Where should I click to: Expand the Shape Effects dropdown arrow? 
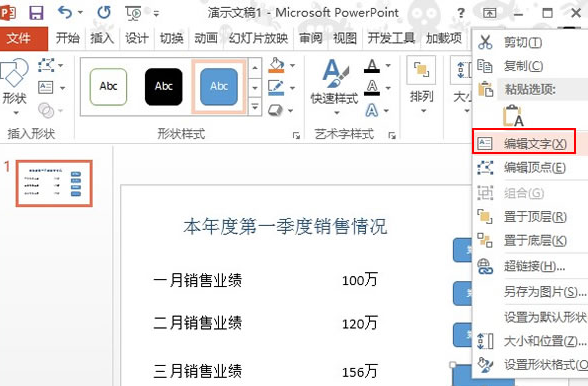pos(291,111)
